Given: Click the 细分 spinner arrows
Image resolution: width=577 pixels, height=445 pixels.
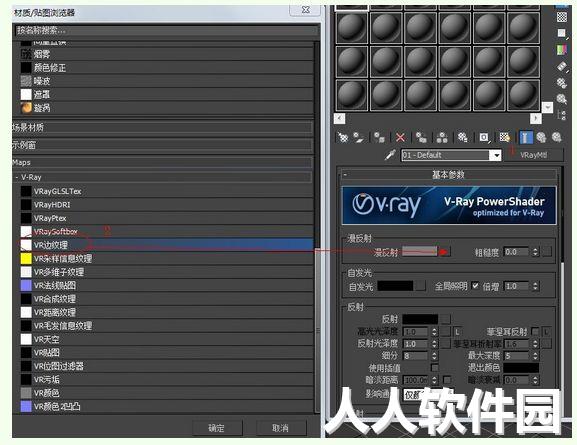Looking at the screenshot, I should point(435,356).
